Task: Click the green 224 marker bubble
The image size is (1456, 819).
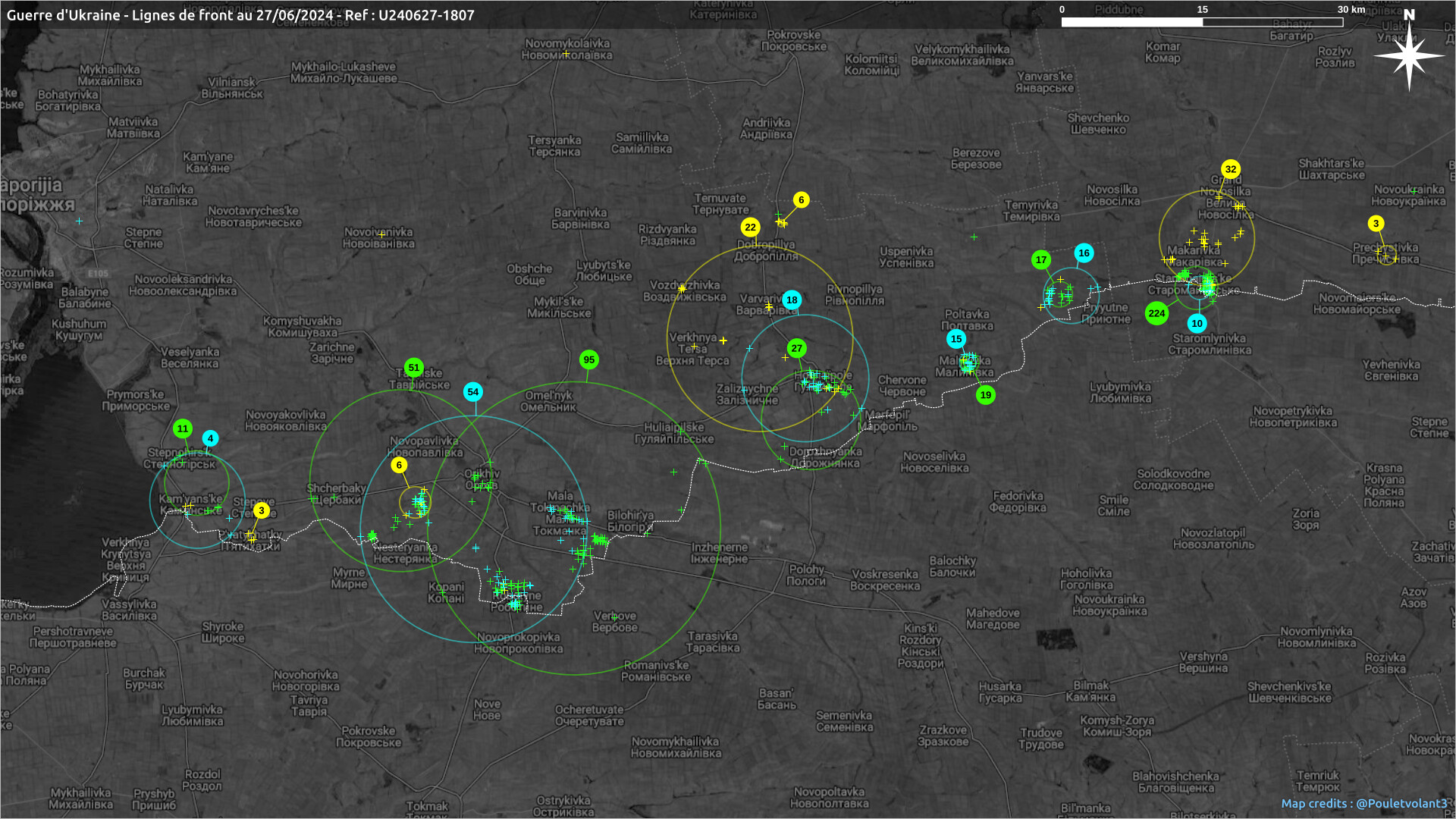Action: coord(1156,313)
